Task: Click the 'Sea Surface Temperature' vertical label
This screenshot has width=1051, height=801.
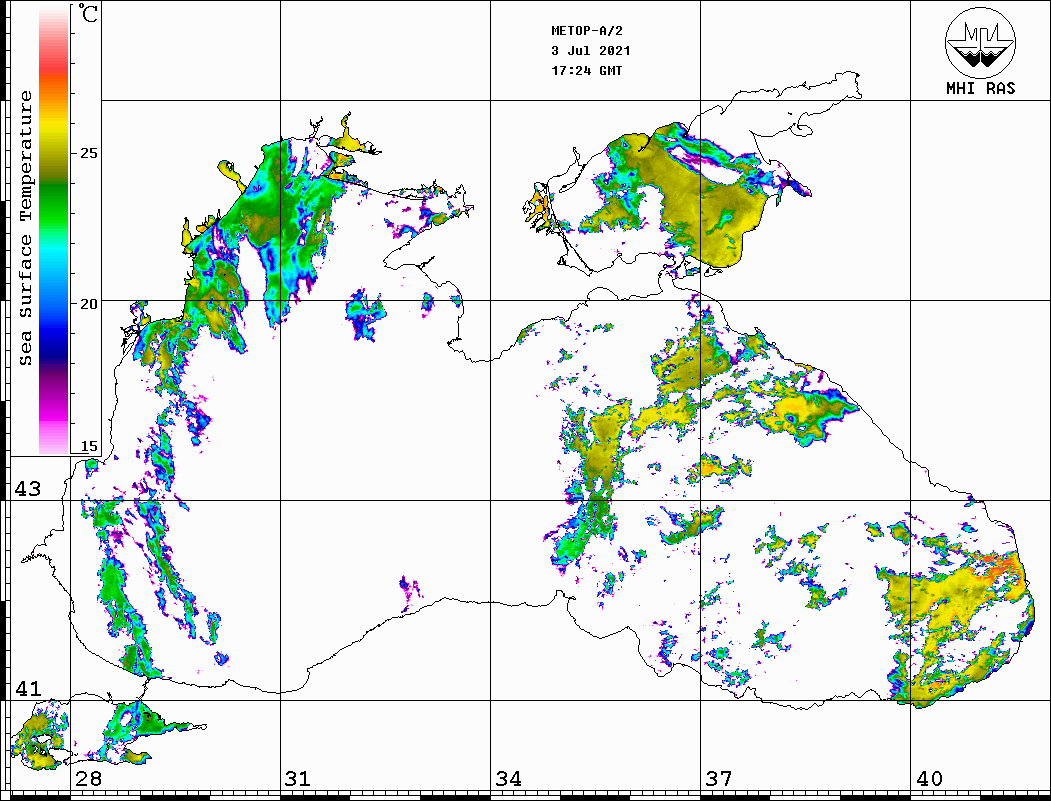Action: 25,228
